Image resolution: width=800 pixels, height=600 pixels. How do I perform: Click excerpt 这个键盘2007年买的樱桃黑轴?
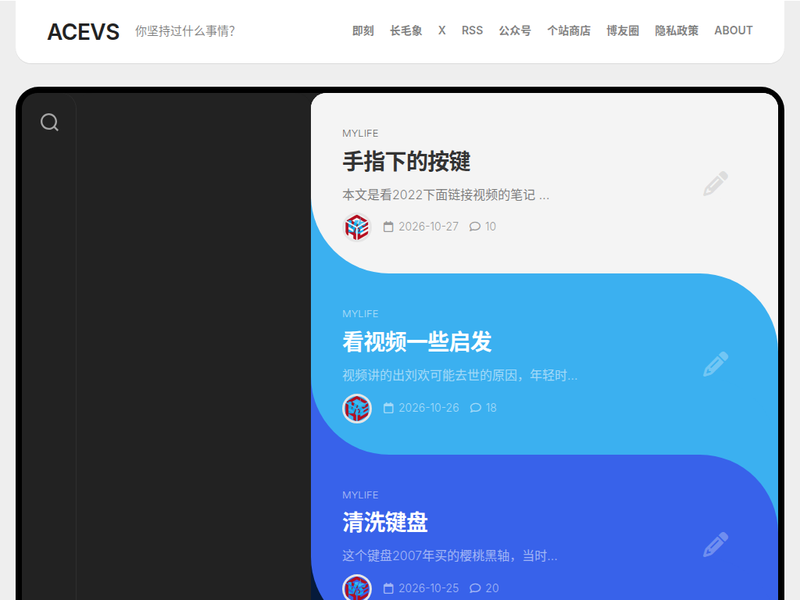[x=449, y=556]
